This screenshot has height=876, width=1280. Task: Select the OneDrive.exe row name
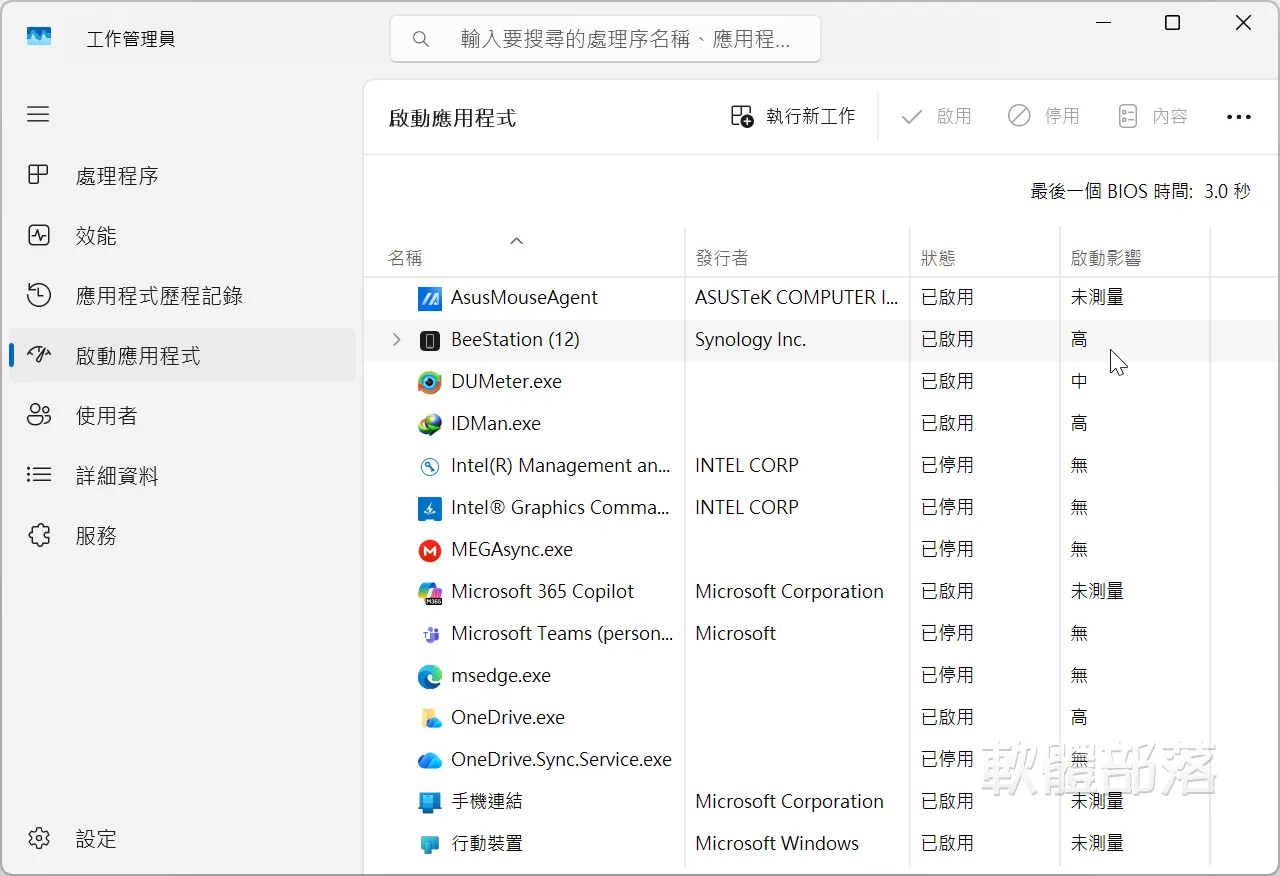(508, 718)
